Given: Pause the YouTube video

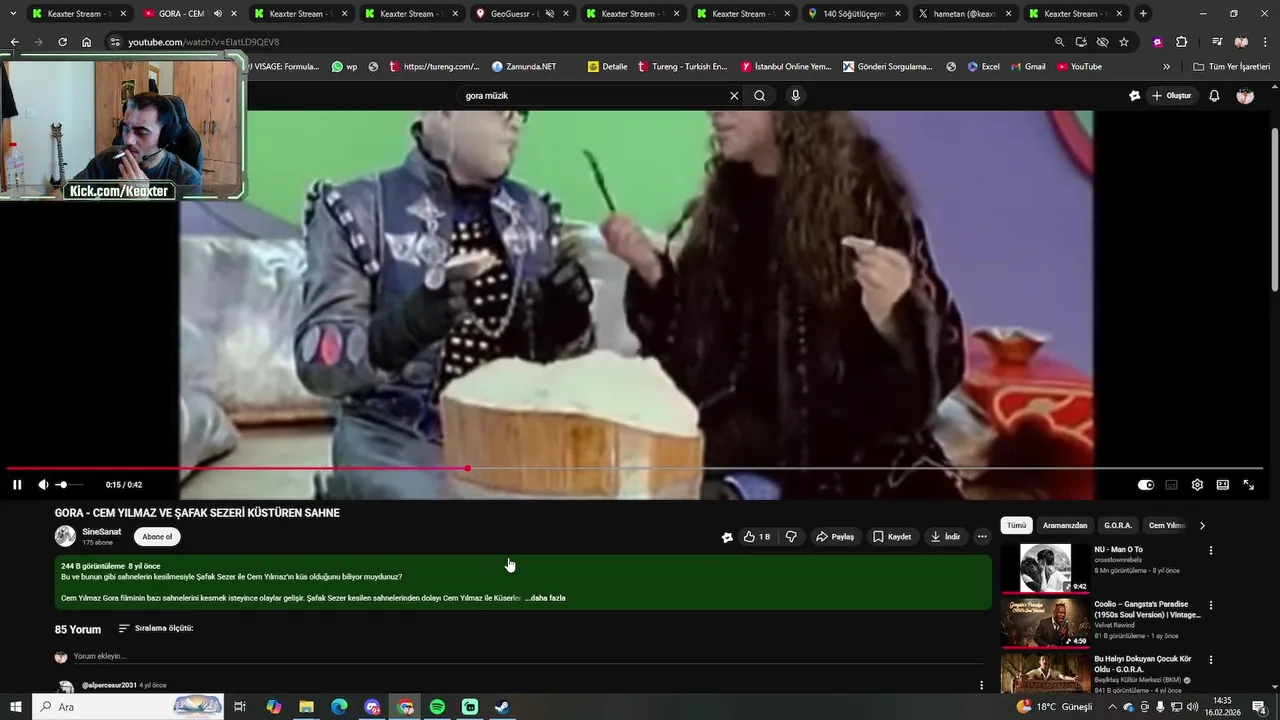Looking at the screenshot, I should pos(17,485).
